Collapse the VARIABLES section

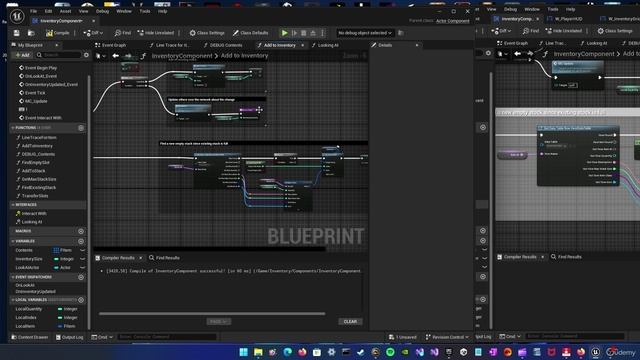tap(13, 241)
